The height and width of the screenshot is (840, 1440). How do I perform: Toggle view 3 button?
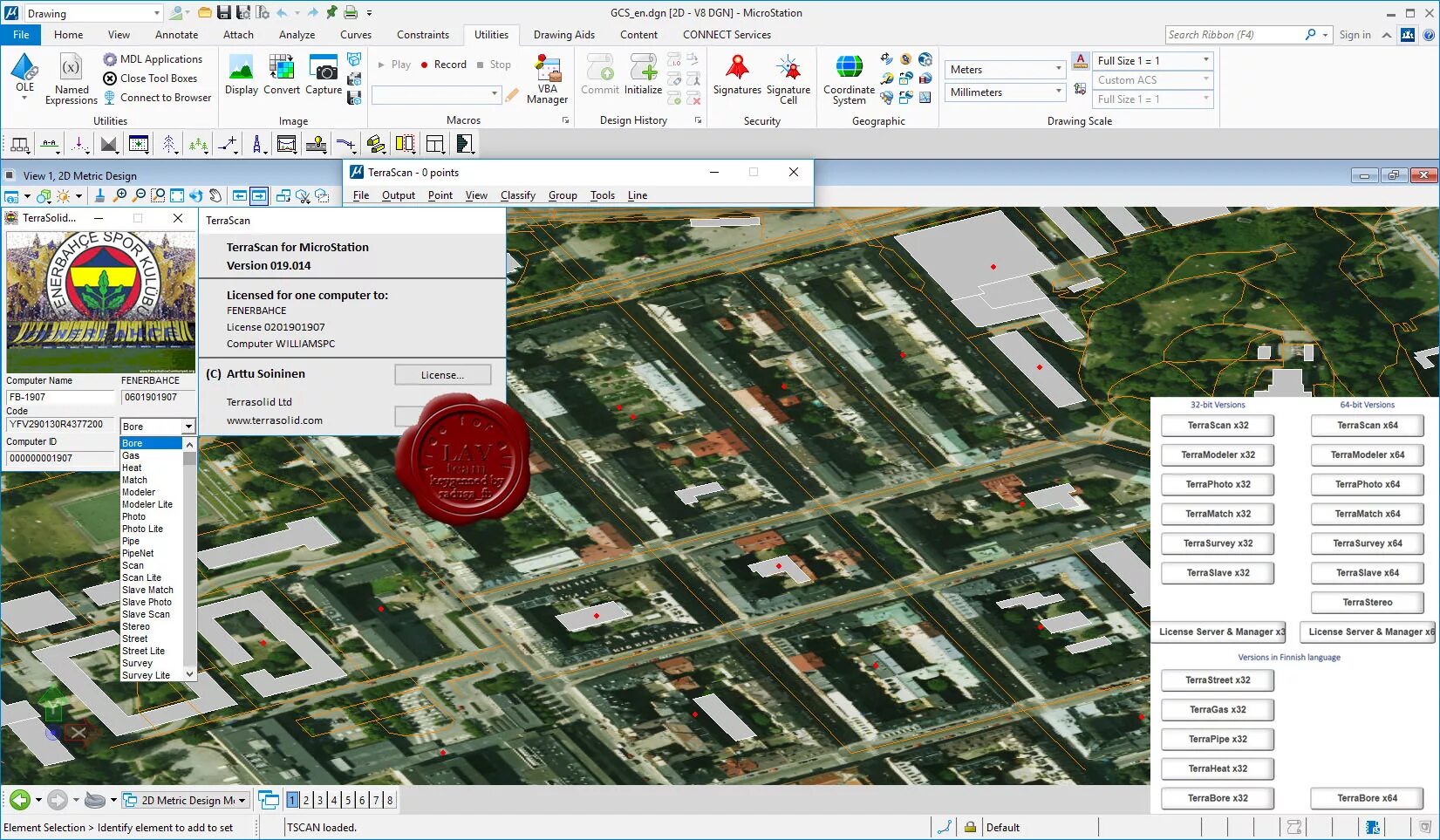(x=320, y=800)
